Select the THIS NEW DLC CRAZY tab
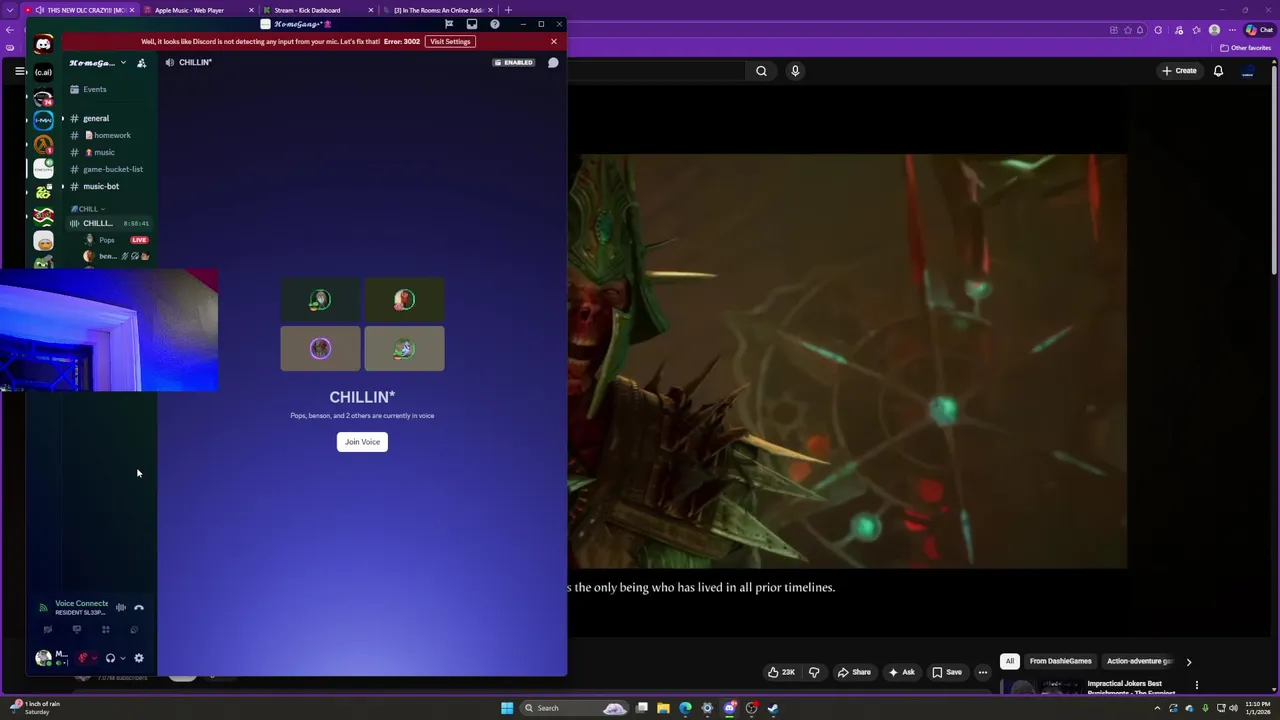Screen dimensions: 1280x720 [x=78, y=10]
